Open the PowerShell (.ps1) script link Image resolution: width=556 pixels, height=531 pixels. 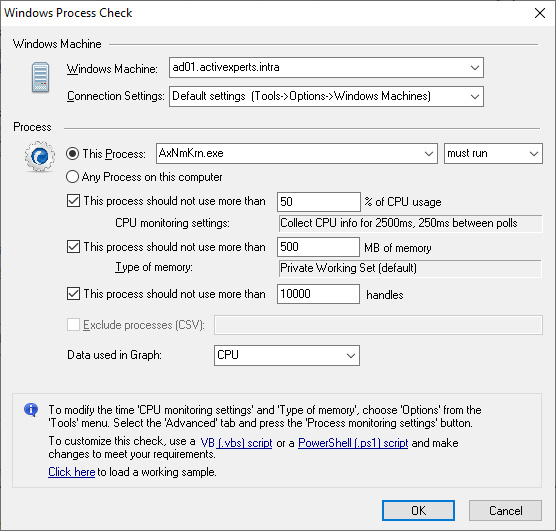353,443
